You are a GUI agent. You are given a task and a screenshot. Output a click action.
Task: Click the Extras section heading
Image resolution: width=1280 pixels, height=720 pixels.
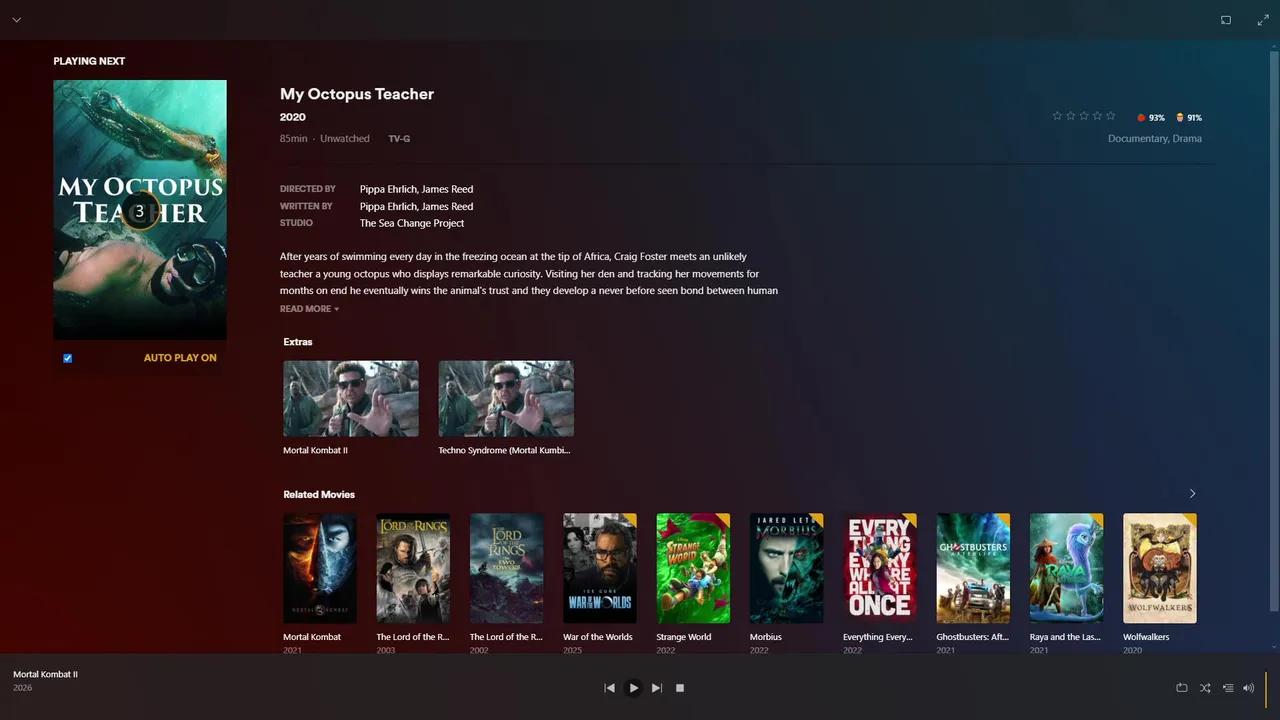coord(298,342)
